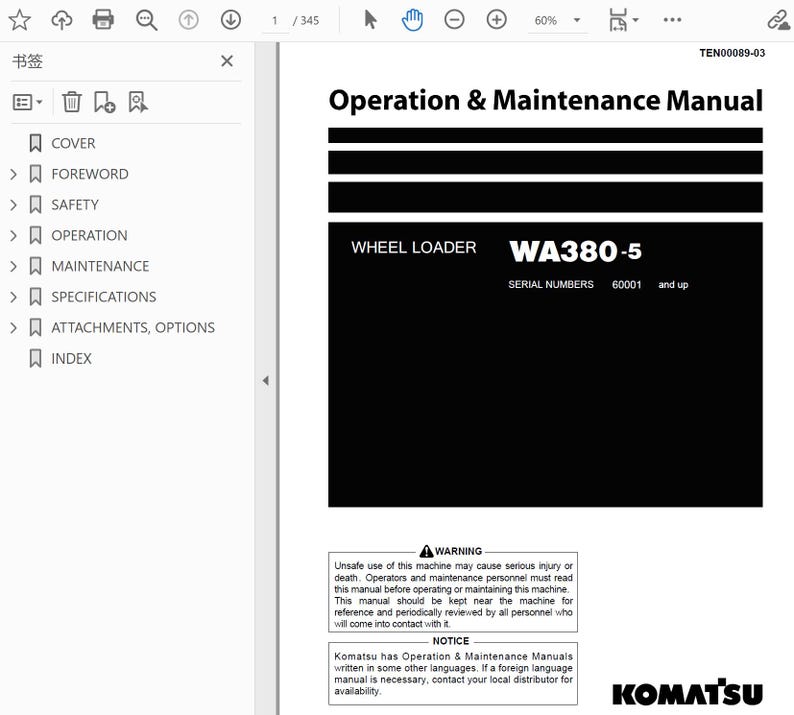Open the OPERATION bookmark

pyautogui.click(x=89, y=235)
